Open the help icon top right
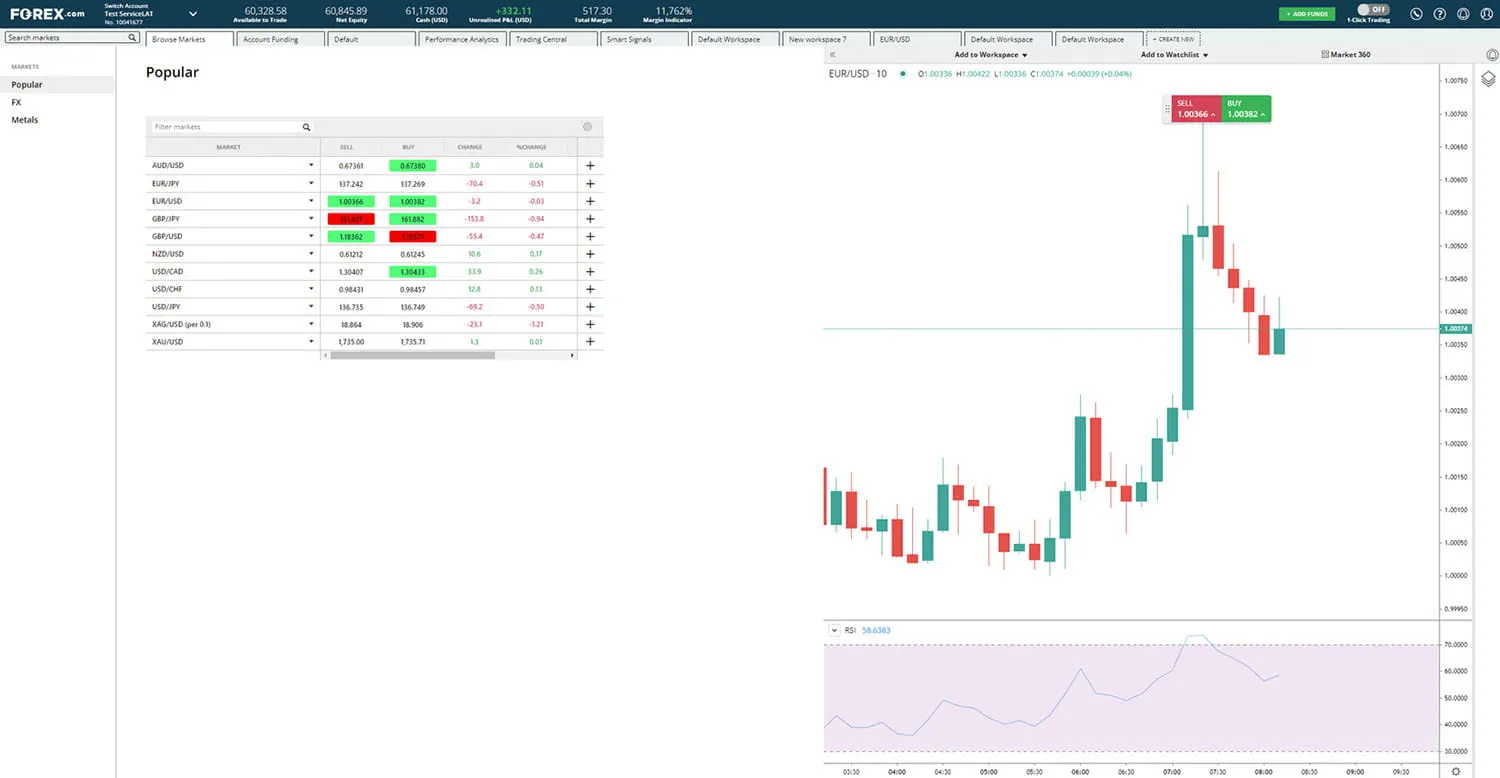This screenshot has width=1500, height=778. tap(1439, 14)
